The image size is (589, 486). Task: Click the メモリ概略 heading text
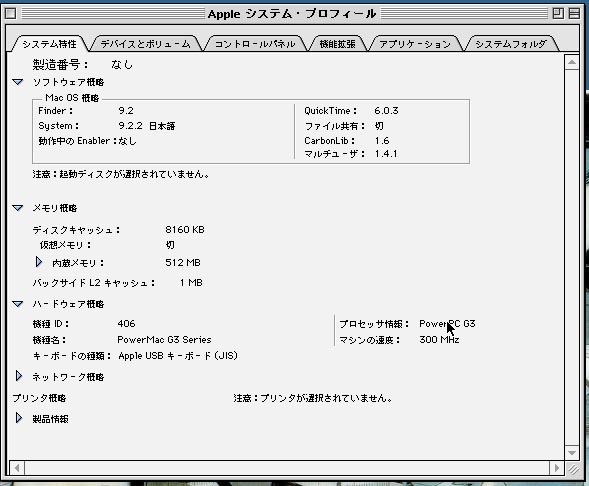55,208
